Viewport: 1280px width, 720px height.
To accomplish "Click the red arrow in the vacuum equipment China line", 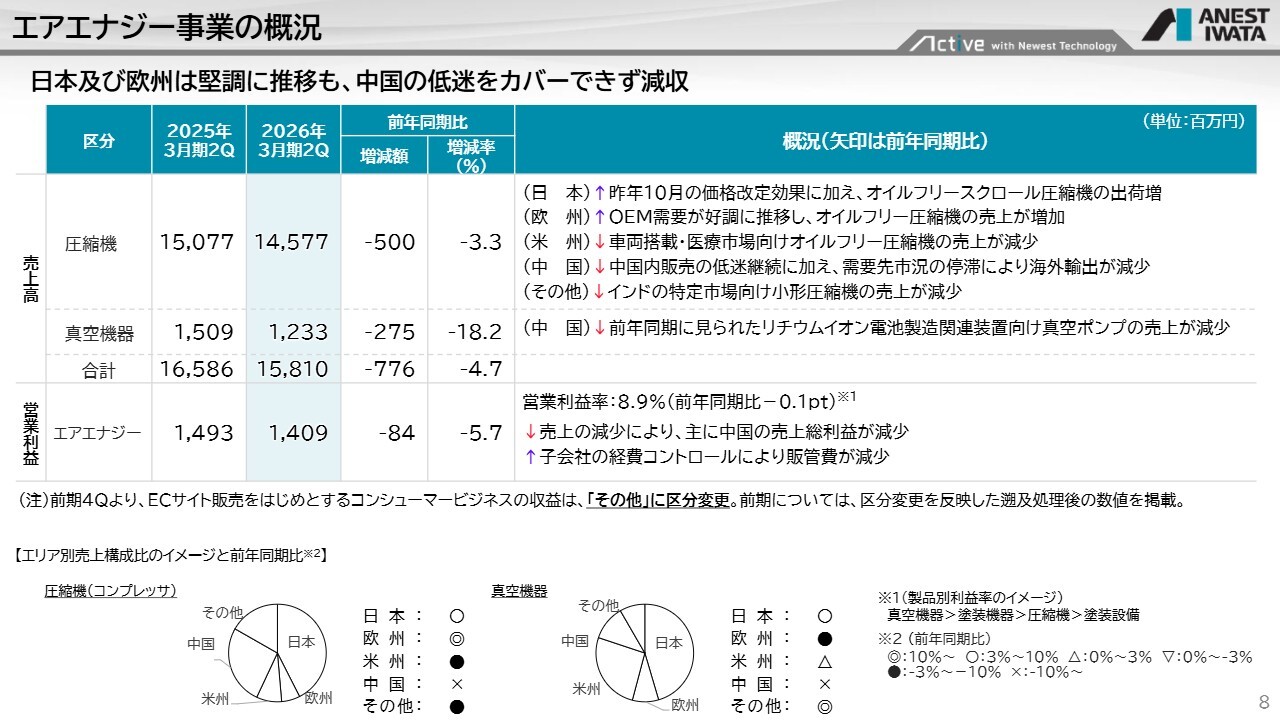I will [600, 328].
